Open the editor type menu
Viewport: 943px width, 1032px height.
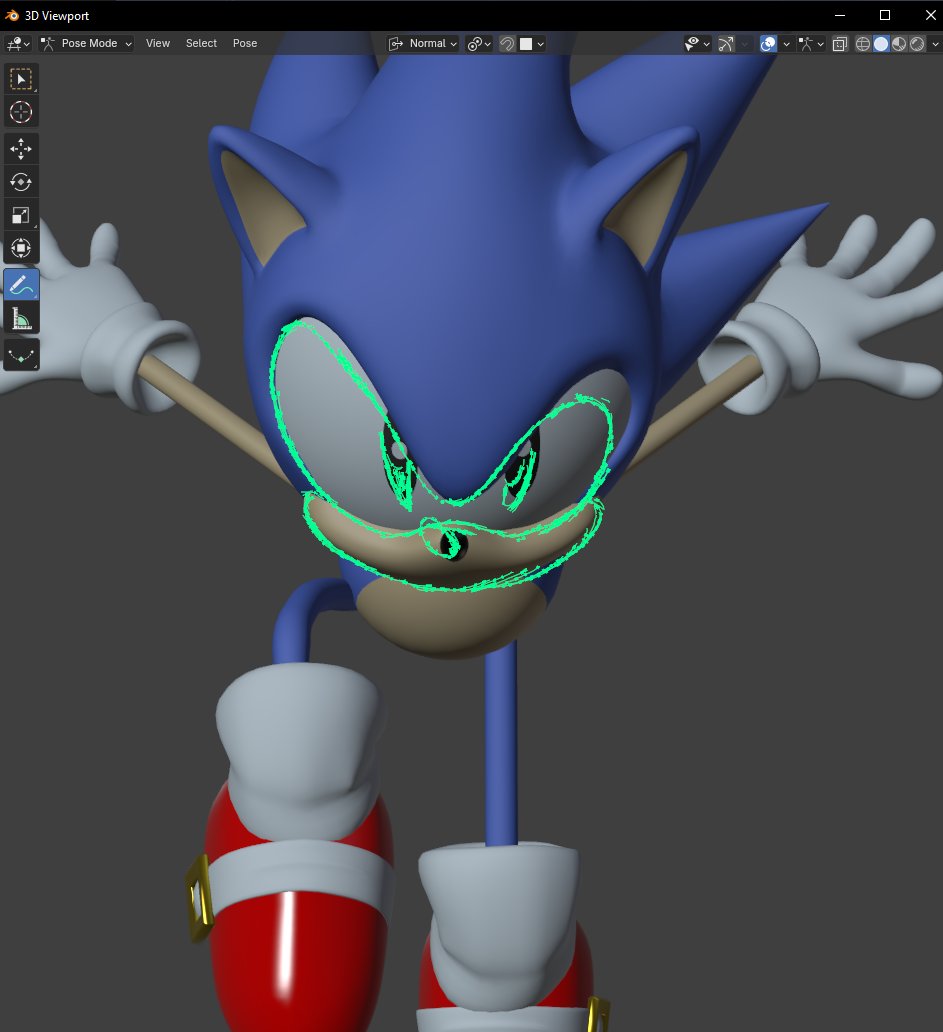[x=18, y=43]
